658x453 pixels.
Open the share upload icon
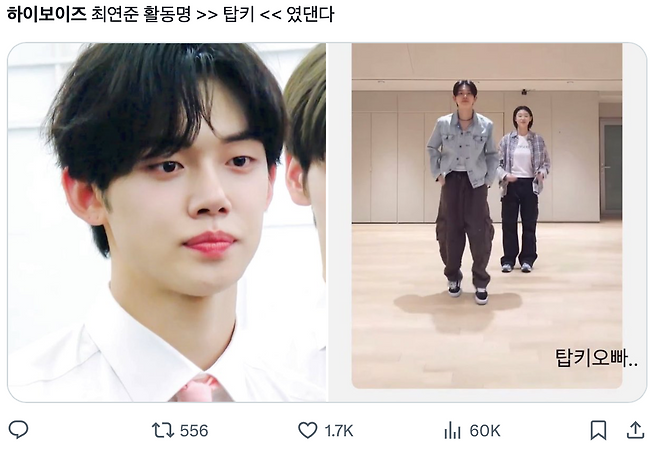[x=635, y=430]
